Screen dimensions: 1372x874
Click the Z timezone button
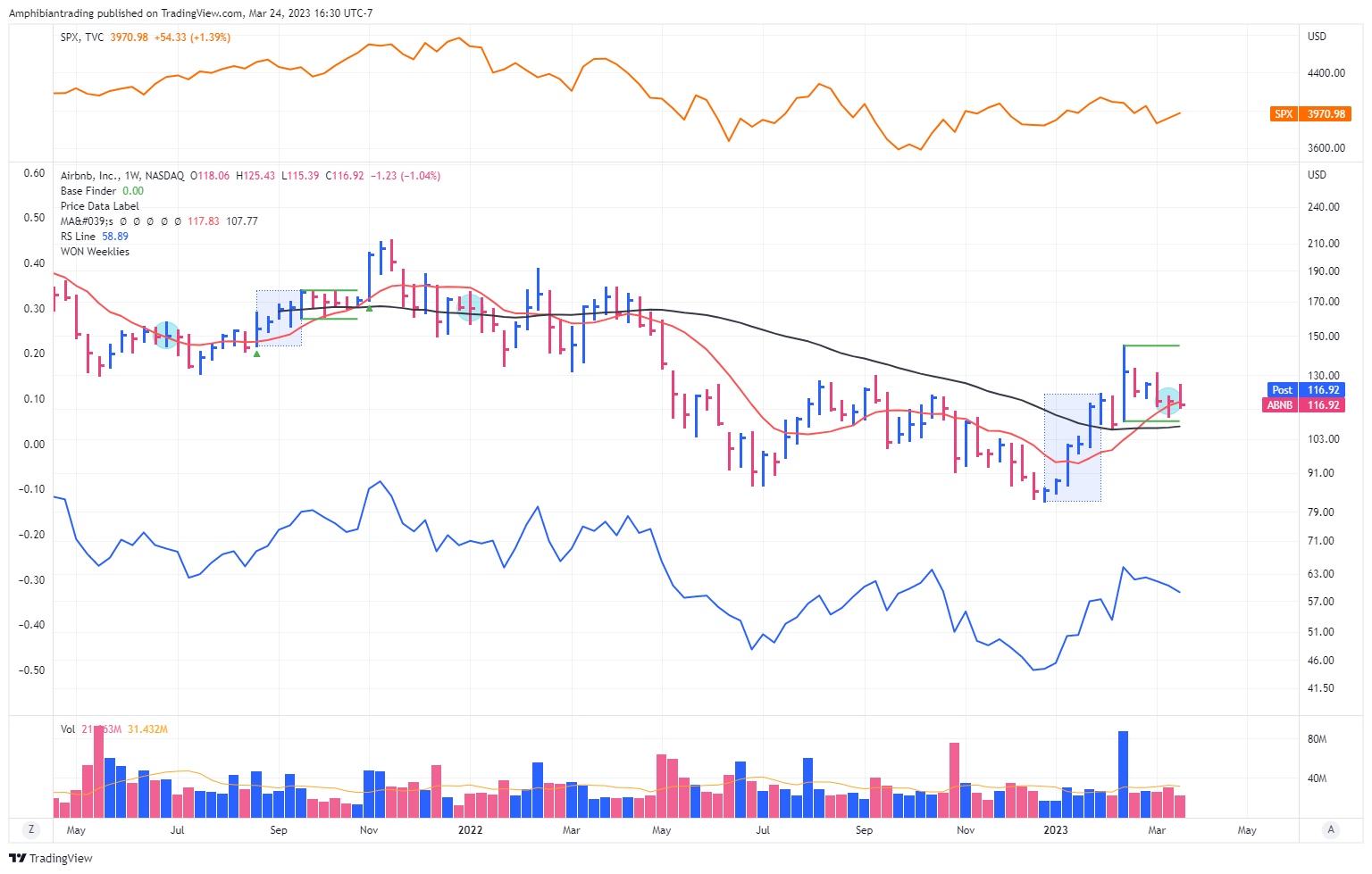[31, 829]
